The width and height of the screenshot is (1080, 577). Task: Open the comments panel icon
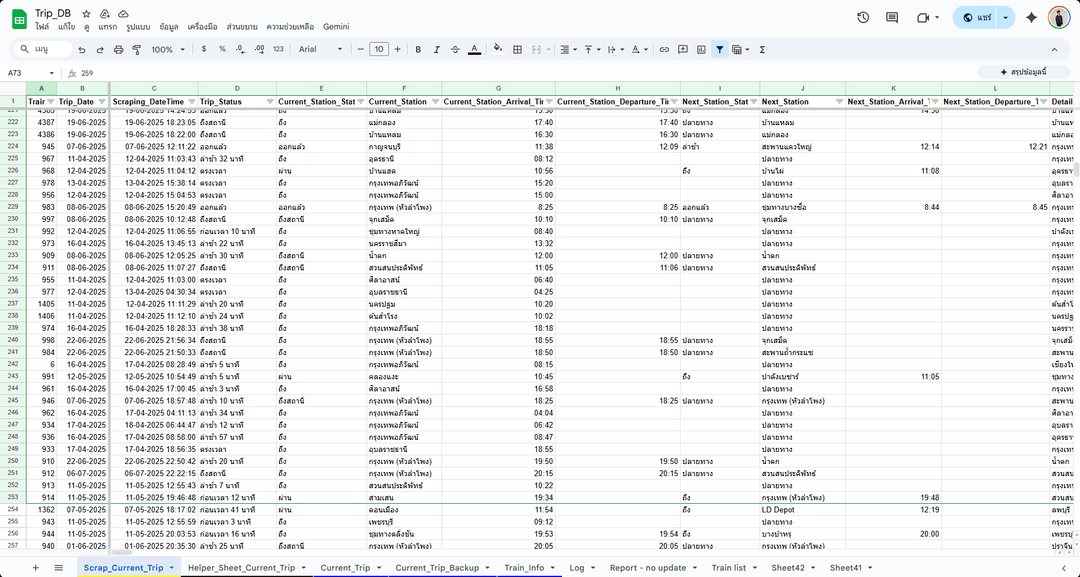pyautogui.click(x=892, y=18)
